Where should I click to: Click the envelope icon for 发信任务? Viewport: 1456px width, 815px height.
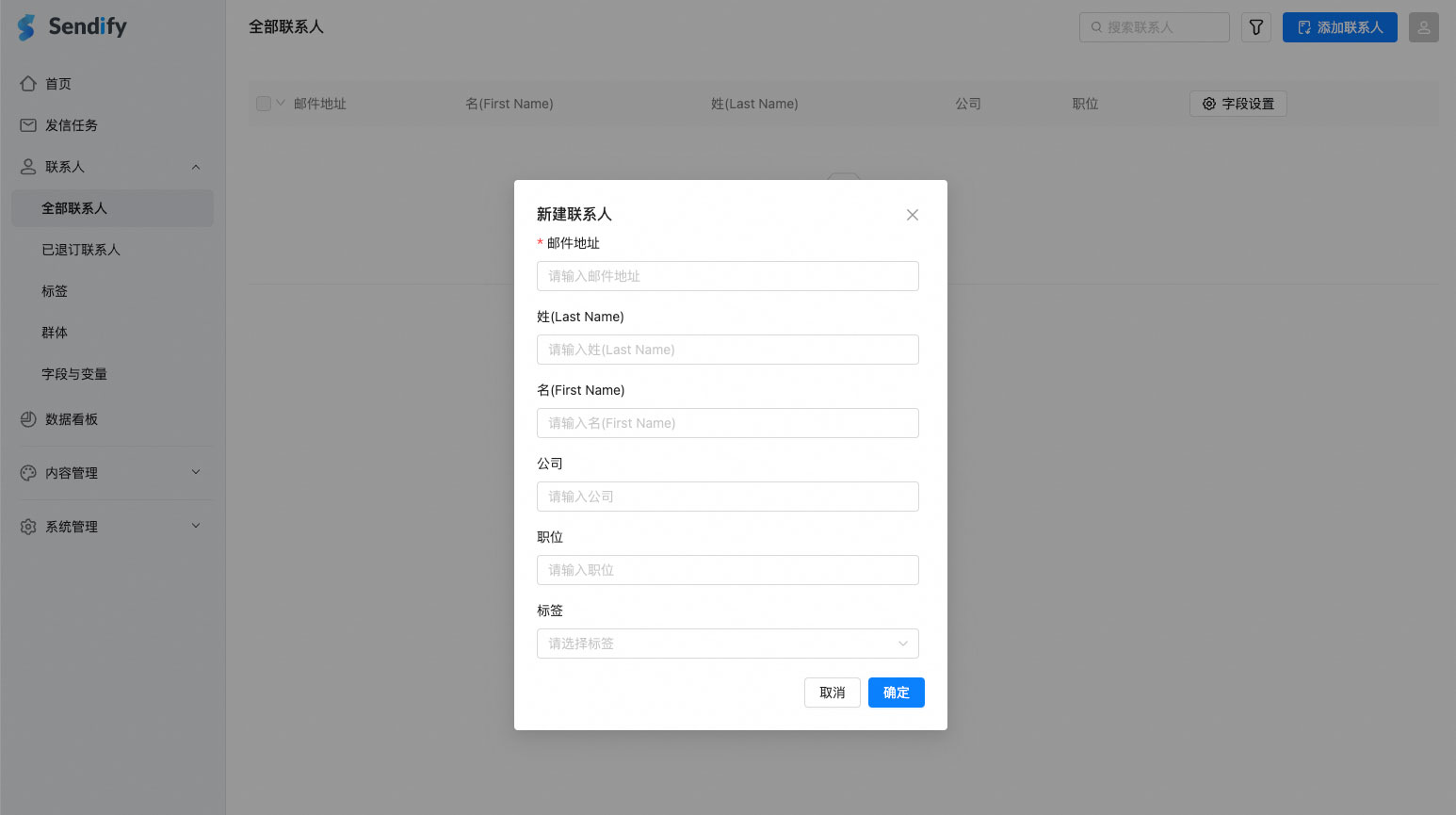tap(28, 125)
